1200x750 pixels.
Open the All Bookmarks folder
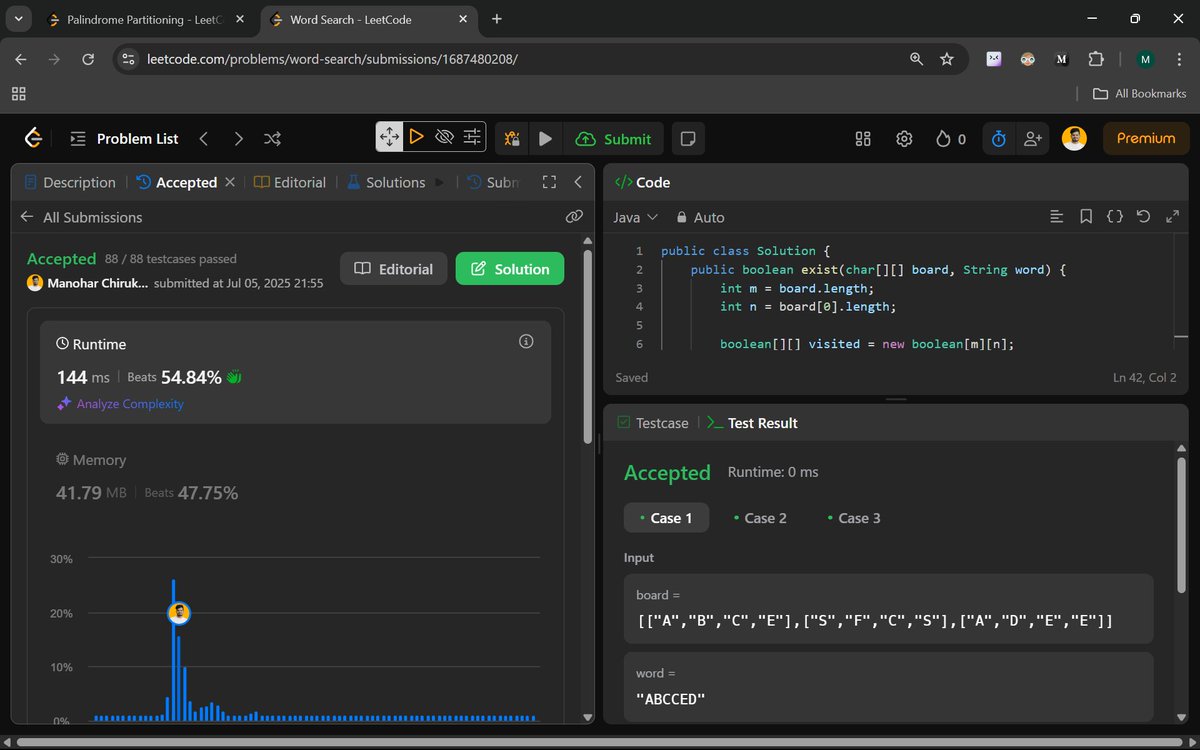[x=1140, y=93]
